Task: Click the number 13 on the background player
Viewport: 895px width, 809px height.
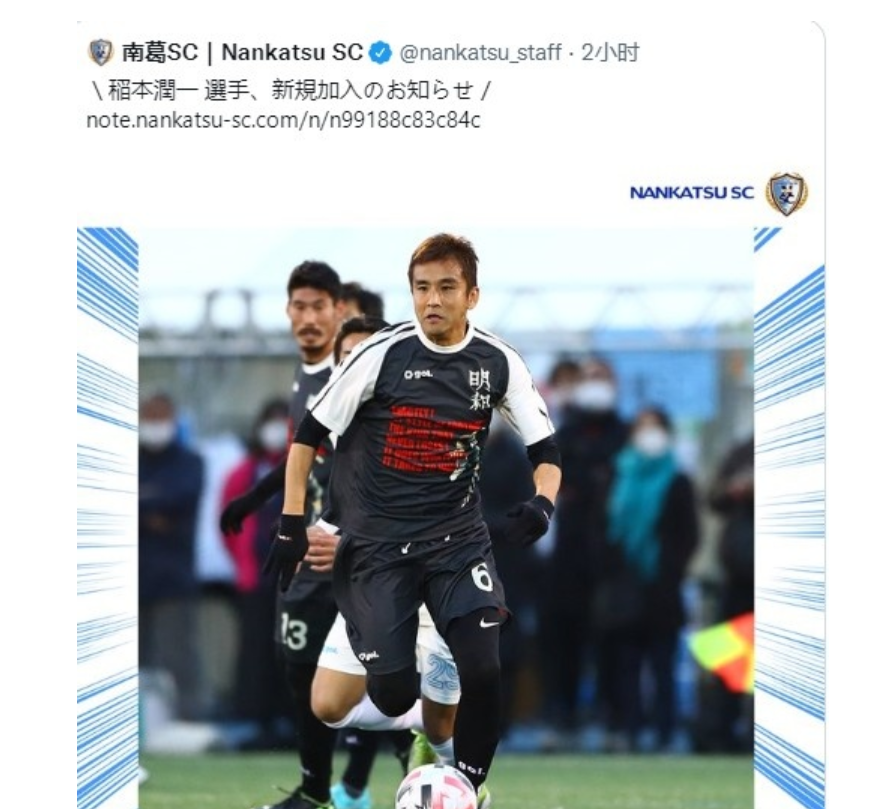Action: 295,631
